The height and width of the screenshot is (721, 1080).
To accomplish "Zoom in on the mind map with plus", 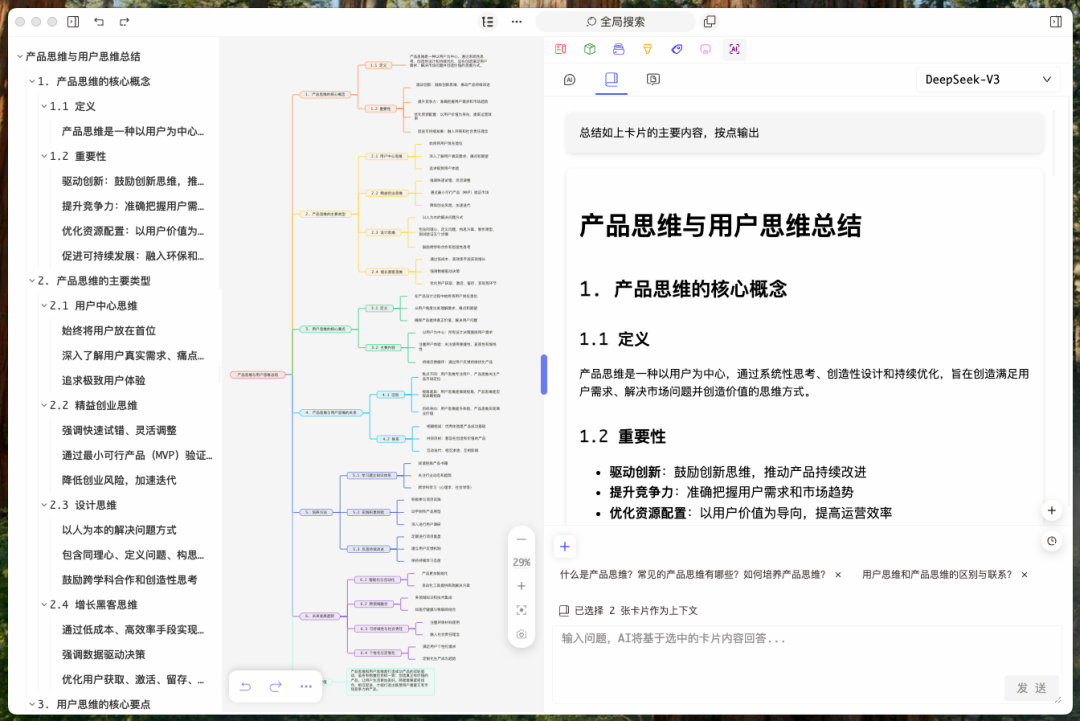I will tap(521, 586).
